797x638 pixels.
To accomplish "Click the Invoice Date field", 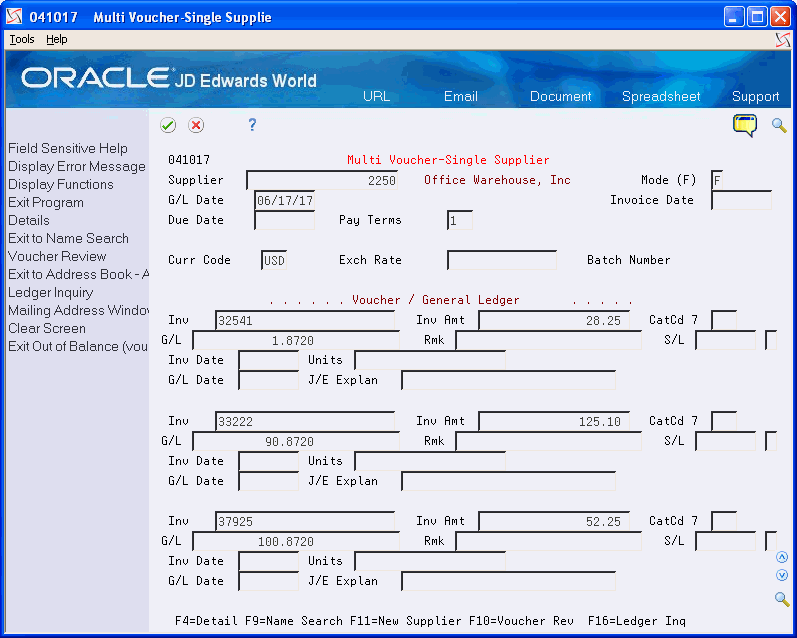I will coord(742,200).
